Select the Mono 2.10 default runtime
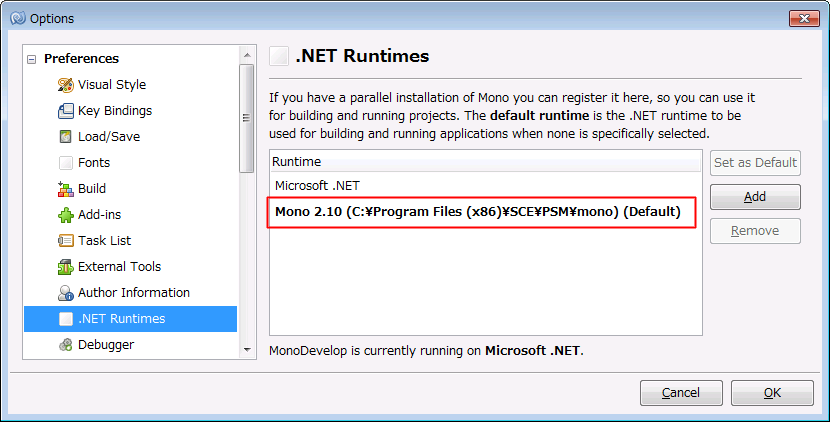The height and width of the screenshot is (422, 830). click(x=479, y=212)
